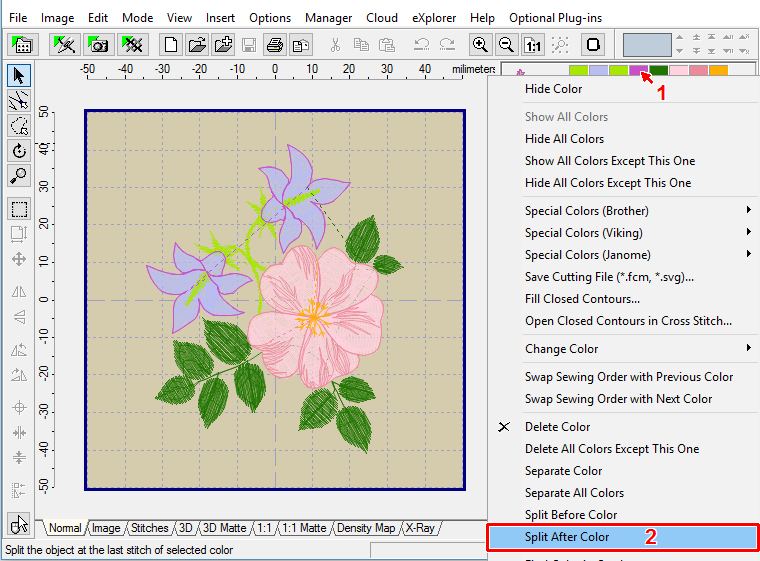Choose Hide All Colors Except This One
760x561 pixels.
(623, 183)
